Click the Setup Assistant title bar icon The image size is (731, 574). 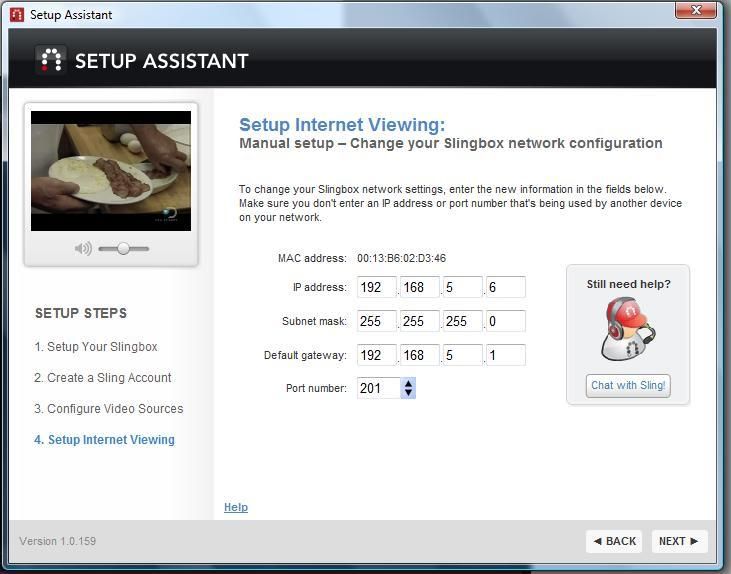click(x=17, y=14)
